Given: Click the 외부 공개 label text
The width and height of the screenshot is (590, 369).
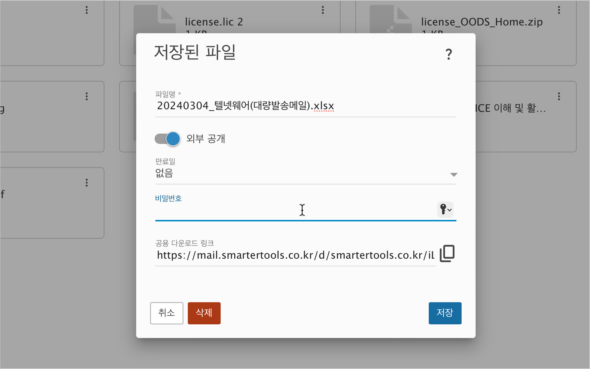Looking at the screenshot, I should tap(205, 139).
